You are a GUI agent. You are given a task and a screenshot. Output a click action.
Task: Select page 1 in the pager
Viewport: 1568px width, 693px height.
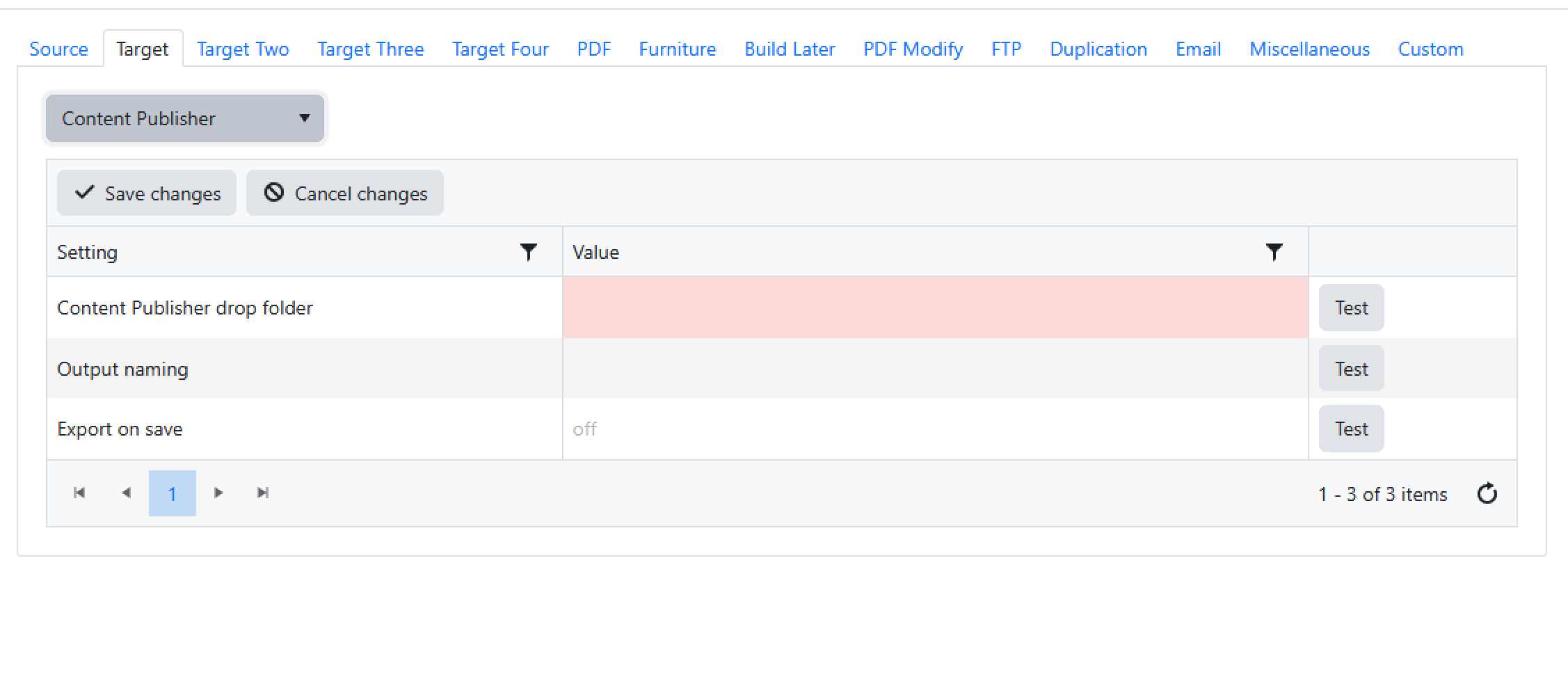point(173,493)
